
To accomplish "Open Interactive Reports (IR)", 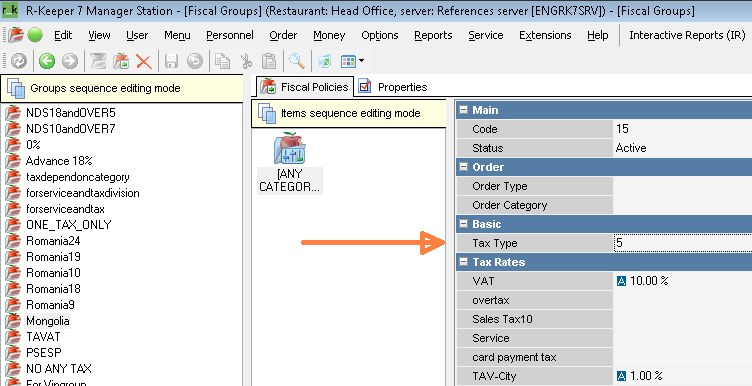I will click(687, 35).
